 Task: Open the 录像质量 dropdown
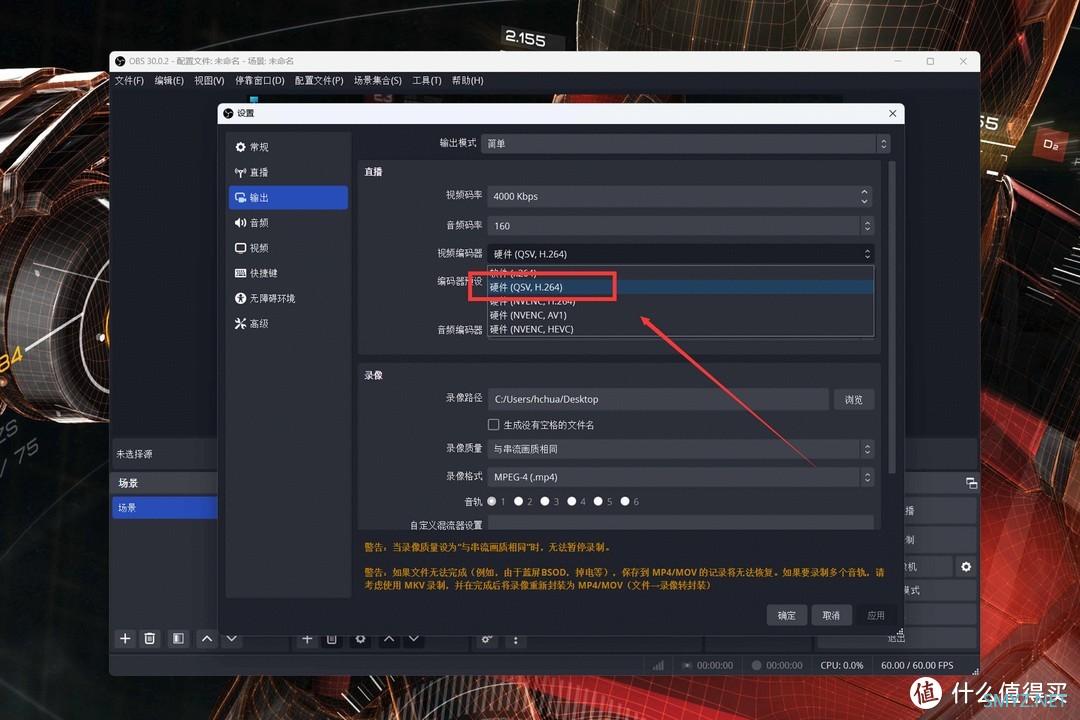tap(681, 449)
